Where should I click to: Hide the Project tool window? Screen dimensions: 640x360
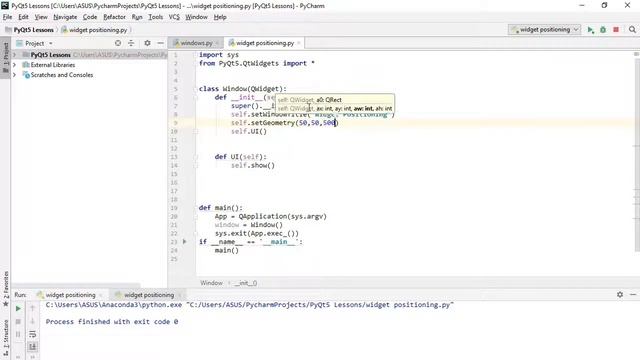pos(160,43)
